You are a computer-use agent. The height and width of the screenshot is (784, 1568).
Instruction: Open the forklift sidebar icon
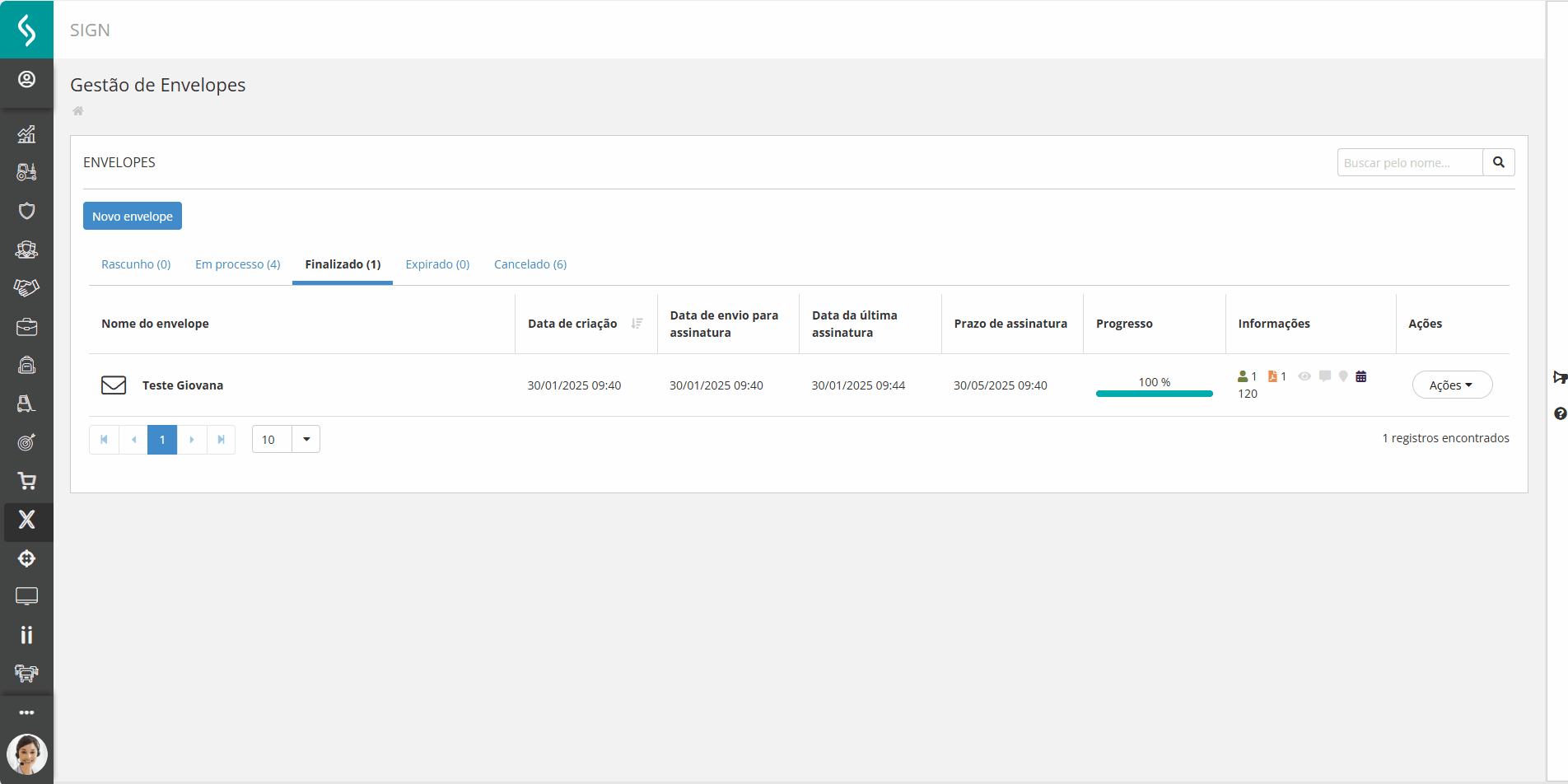[26, 404]
